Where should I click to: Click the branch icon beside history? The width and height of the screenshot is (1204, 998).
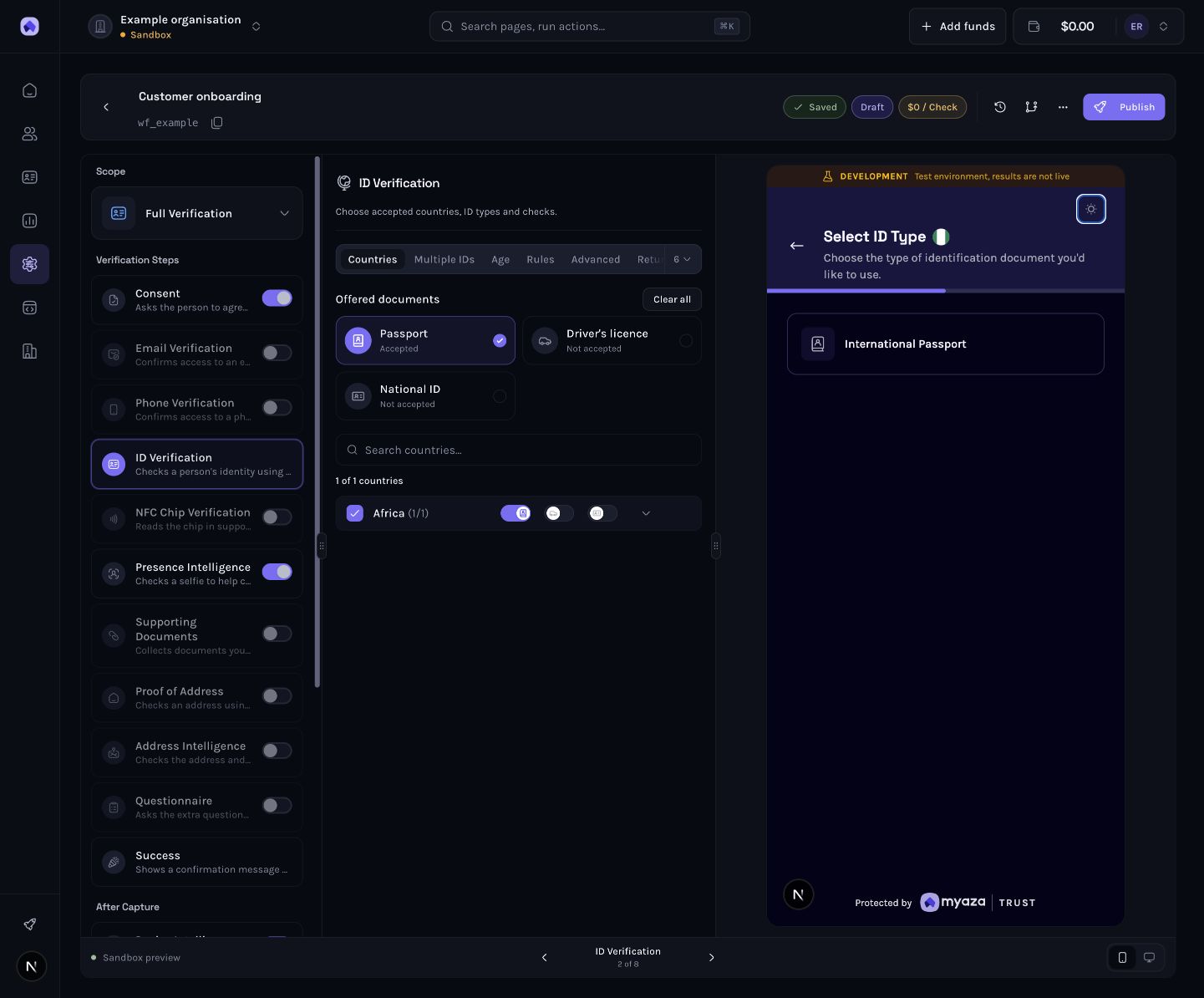pyautogui.click(x=1031, y=107)
